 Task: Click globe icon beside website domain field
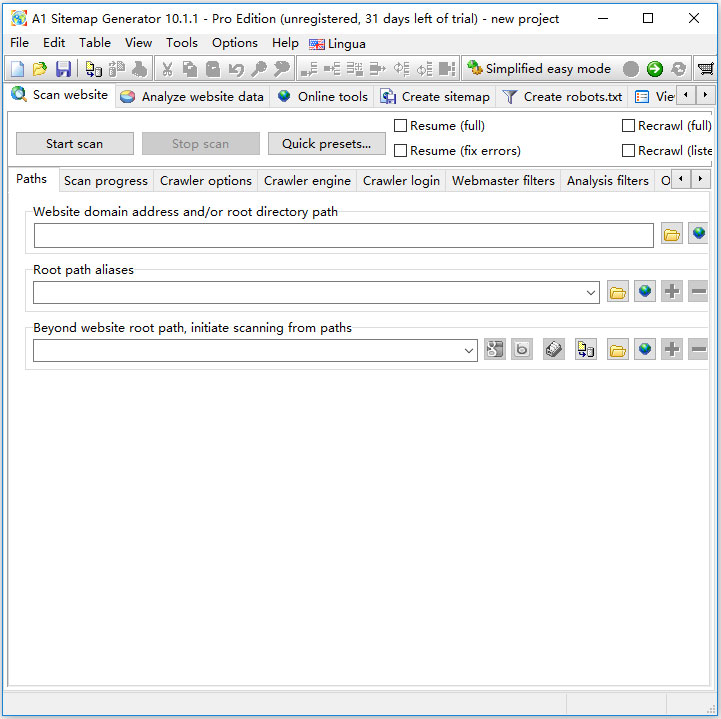(x=698, y=234)
